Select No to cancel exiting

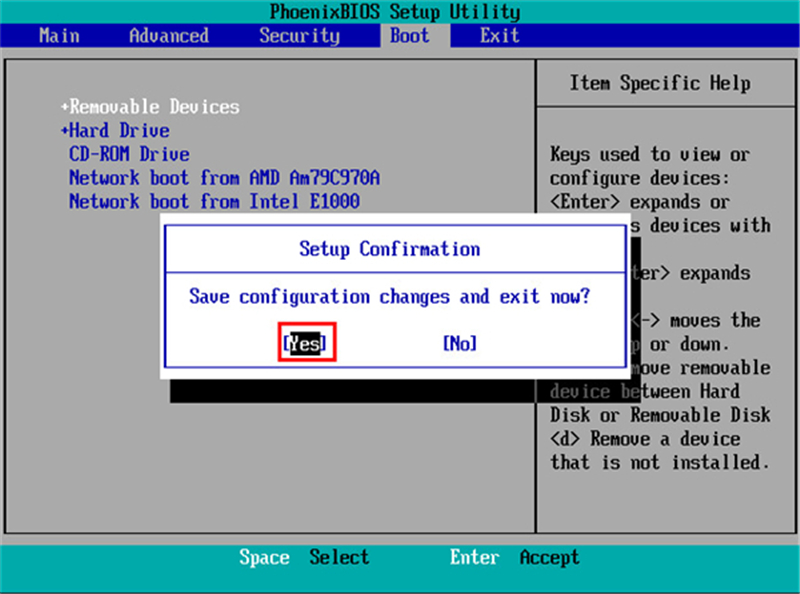[459, 343]
